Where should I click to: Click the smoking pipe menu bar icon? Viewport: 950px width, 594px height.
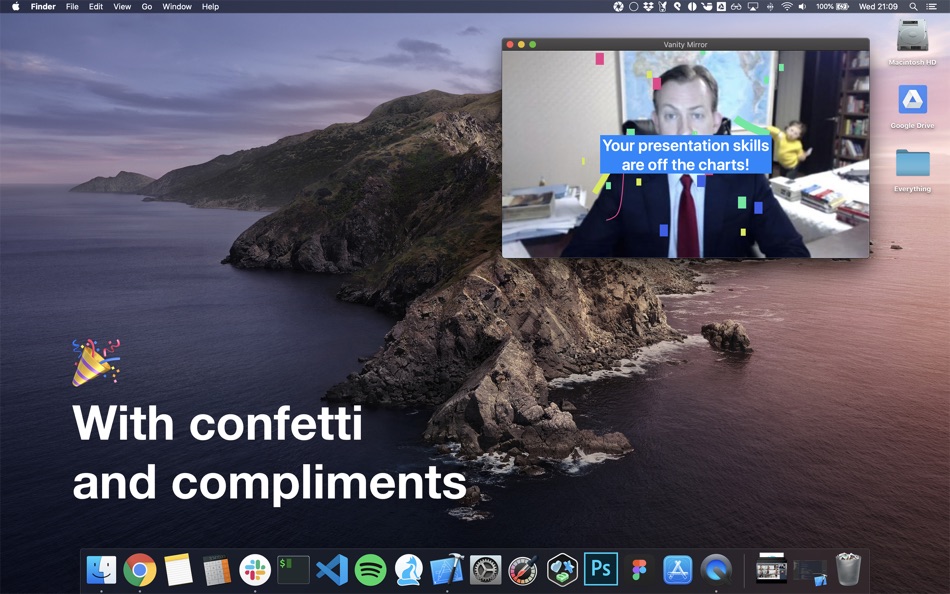pyautogui.click(x=706, y=7)
